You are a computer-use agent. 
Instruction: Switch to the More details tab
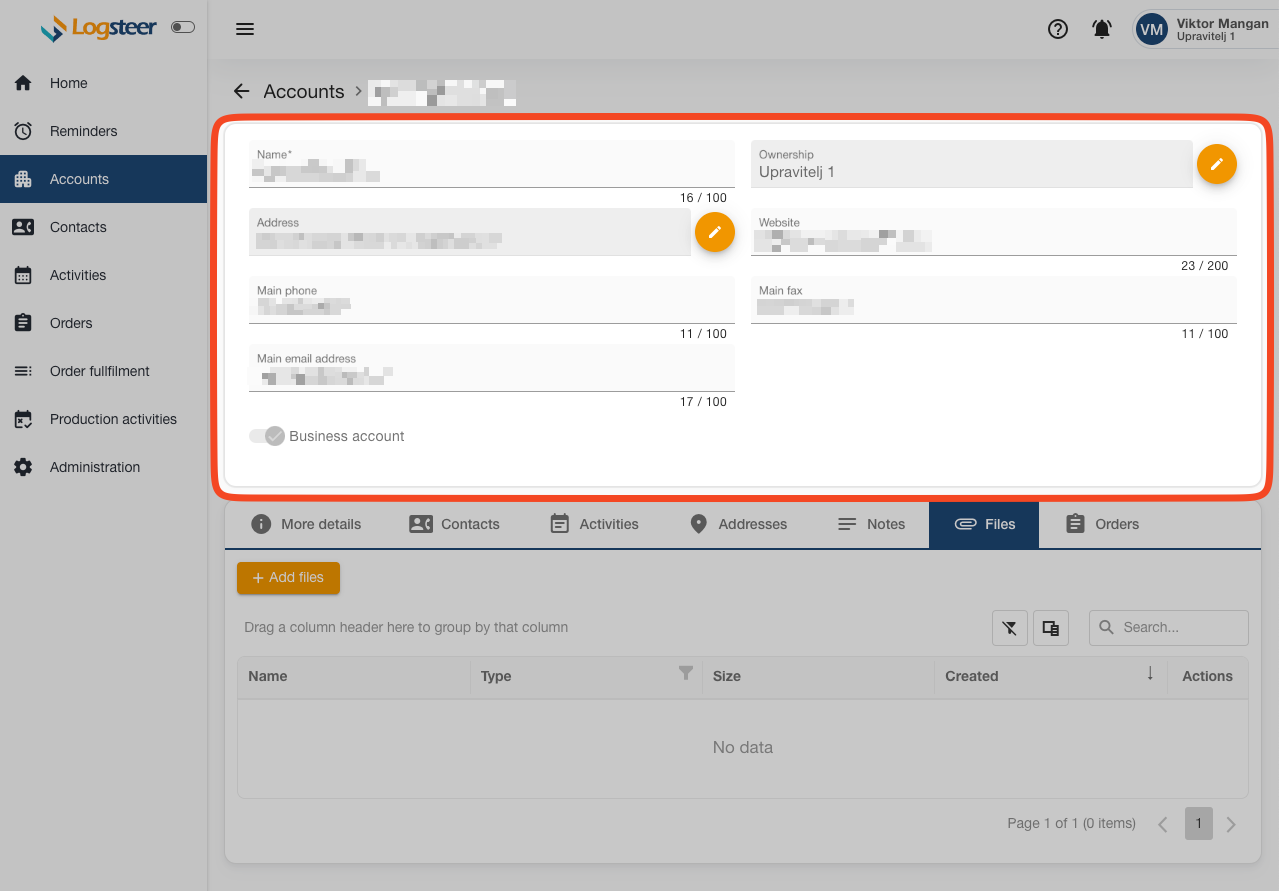point(306,524)
